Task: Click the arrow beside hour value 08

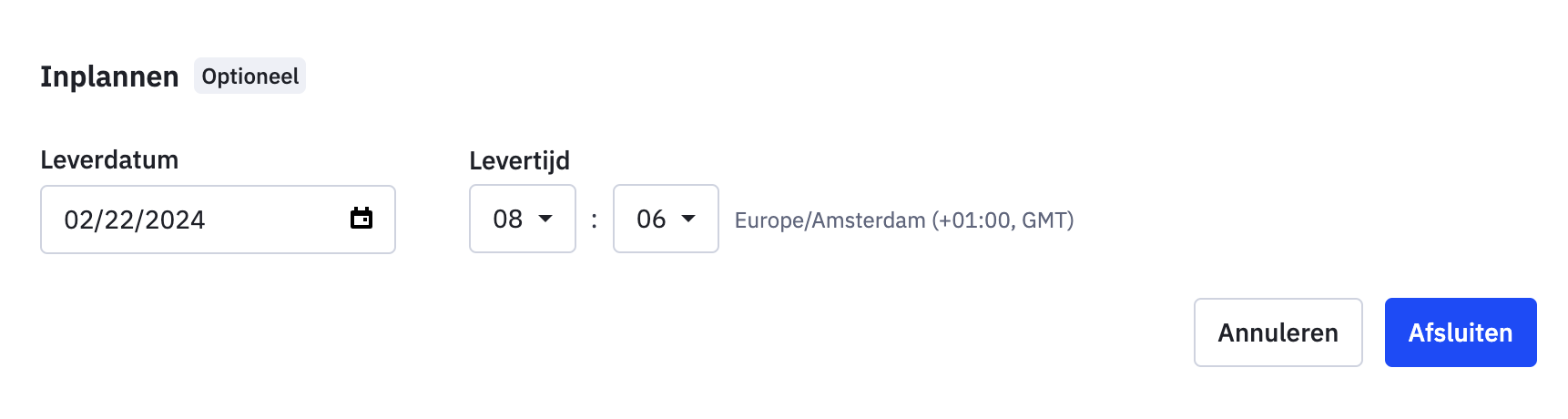Action: 545,219
